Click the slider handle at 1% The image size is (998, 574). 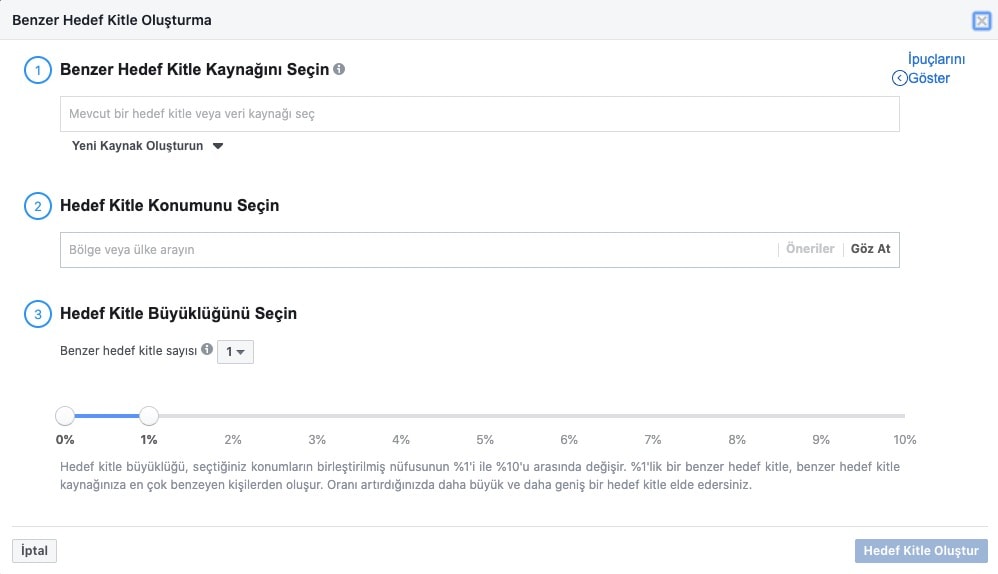click(x=149, y=416)
